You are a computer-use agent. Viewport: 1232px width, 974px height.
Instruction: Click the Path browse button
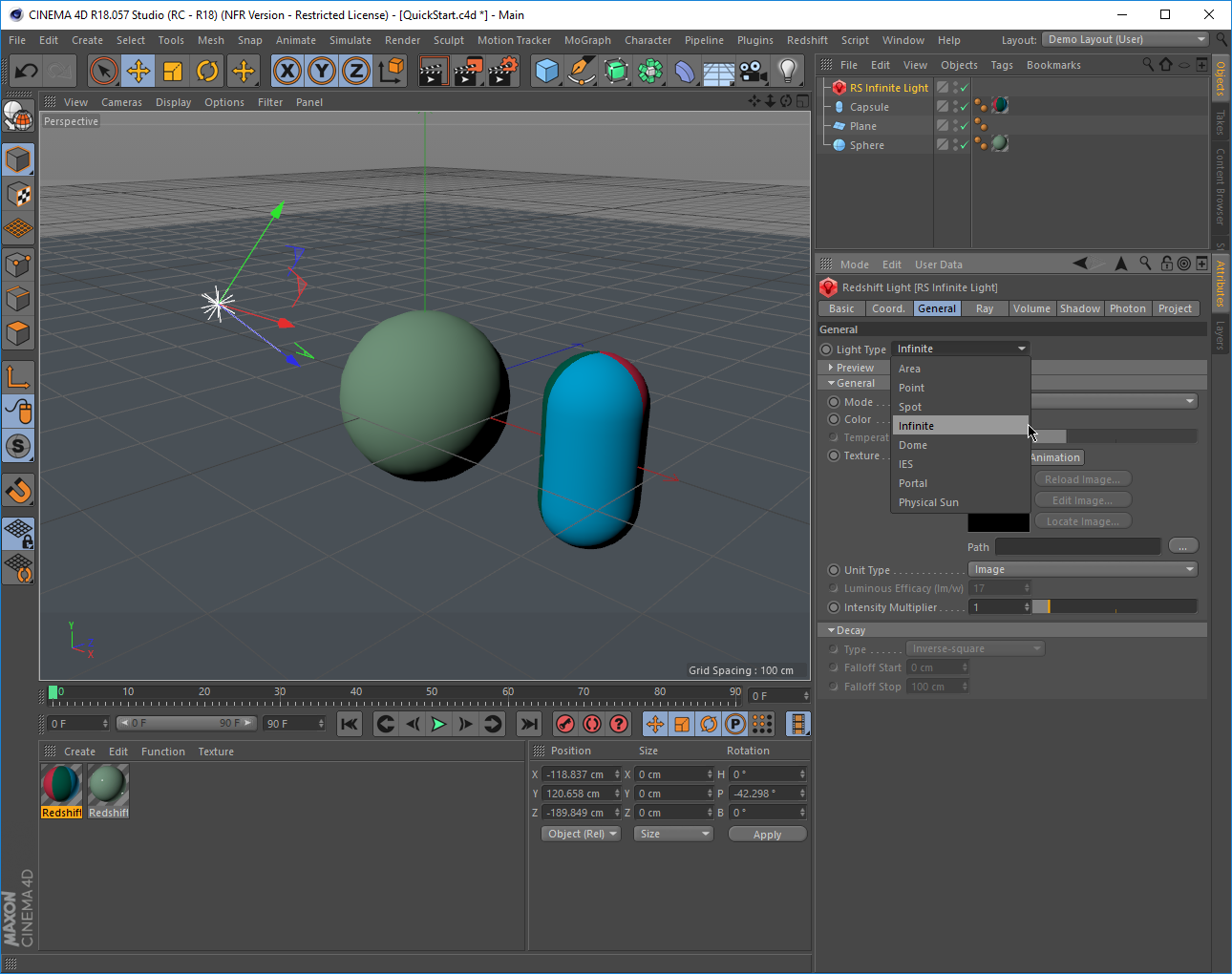click(1183, 545)
